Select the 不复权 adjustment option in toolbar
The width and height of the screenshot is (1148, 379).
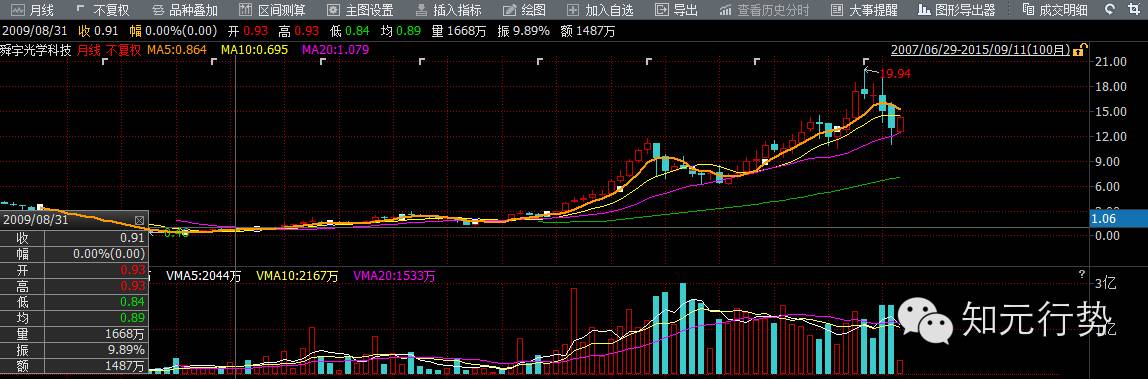103,10
